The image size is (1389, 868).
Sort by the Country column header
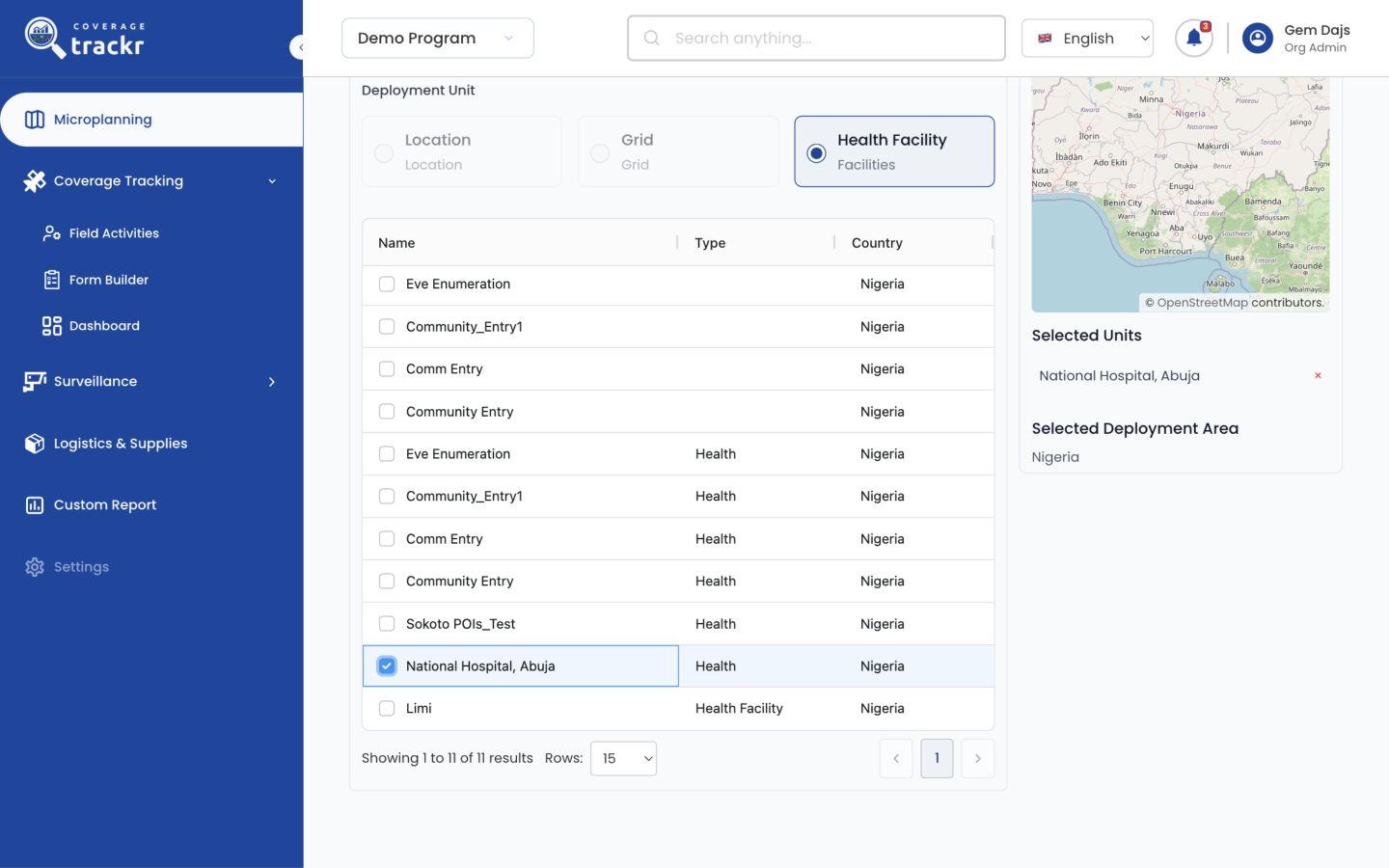[x=877, y=243]
